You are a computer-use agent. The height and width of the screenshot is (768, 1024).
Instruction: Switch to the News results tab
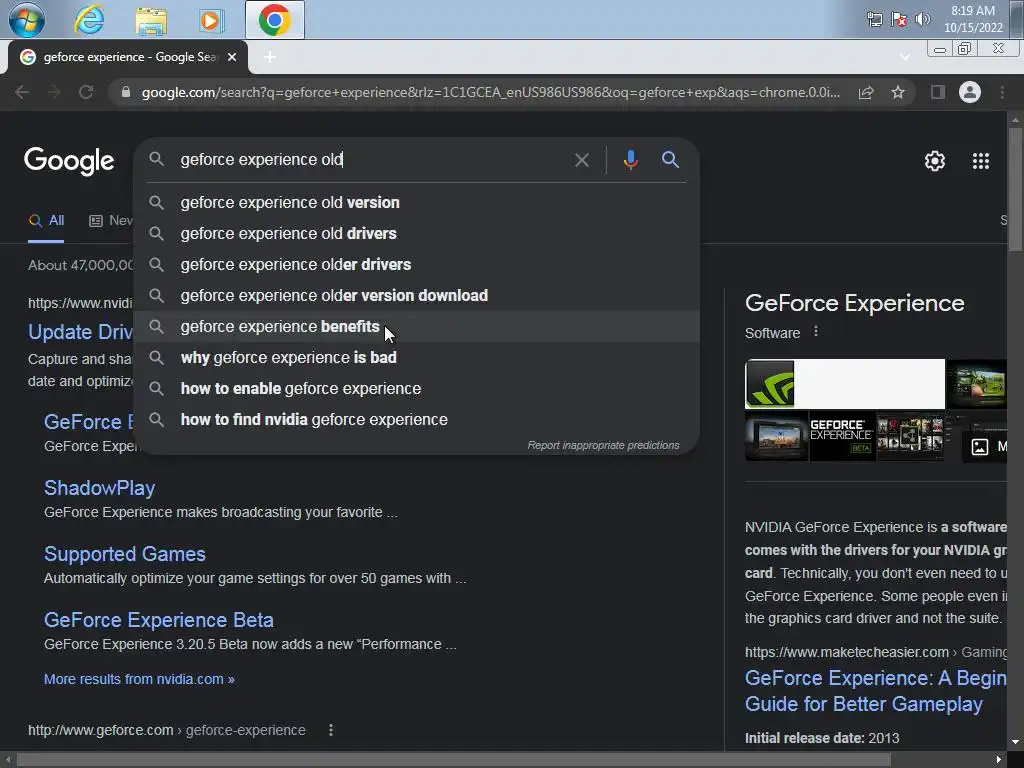pos(111,221)
